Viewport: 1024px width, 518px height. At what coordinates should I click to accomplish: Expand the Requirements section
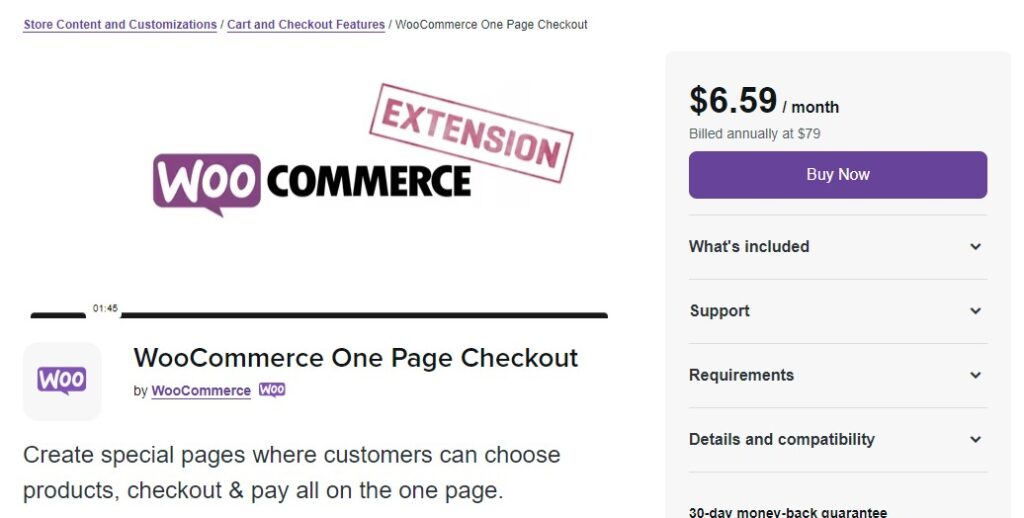[x=838, y=376]
